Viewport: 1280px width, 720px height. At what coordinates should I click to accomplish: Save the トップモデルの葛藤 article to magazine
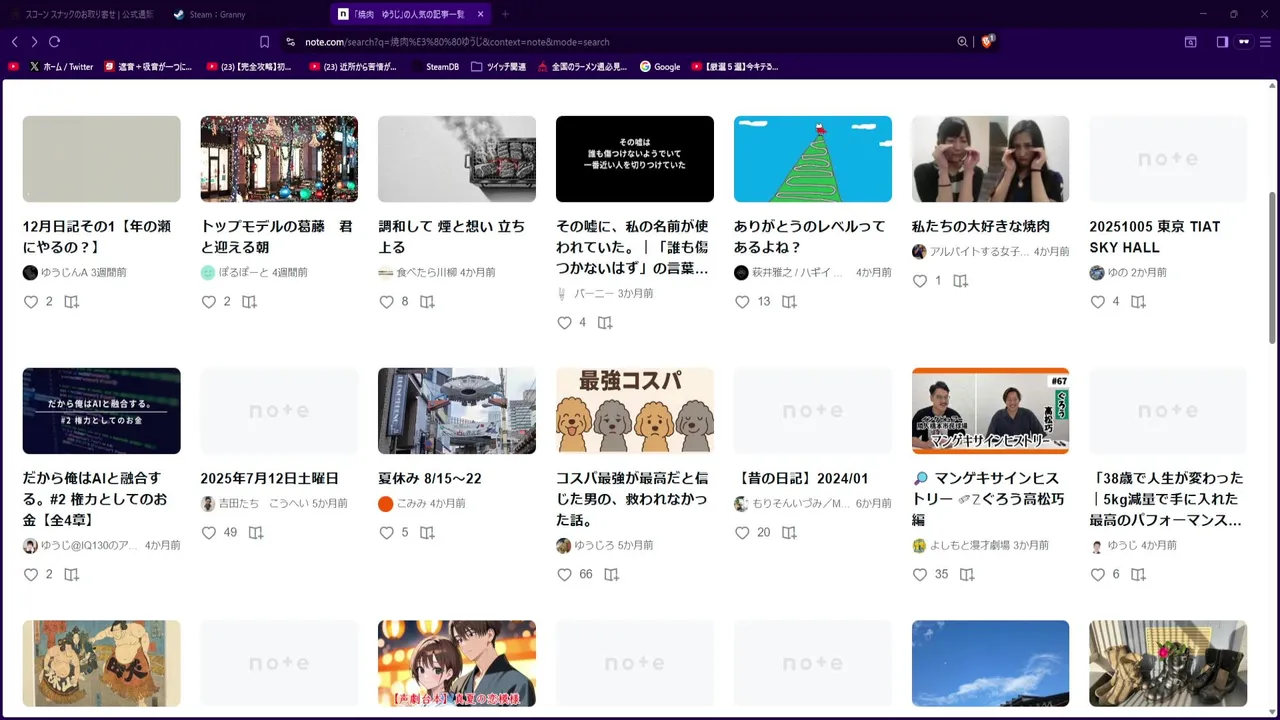coord(250,302)
